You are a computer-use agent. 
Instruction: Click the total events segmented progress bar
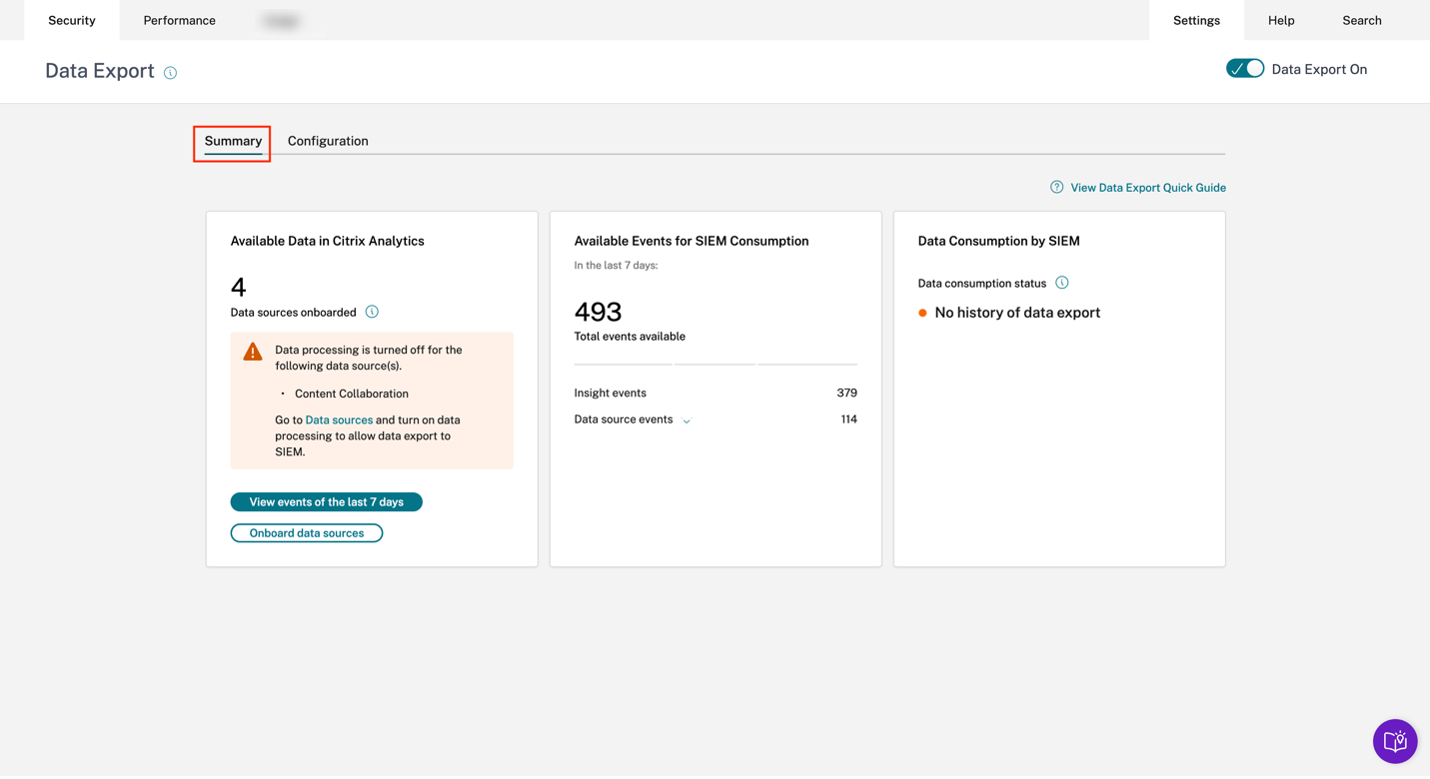coord(715,364)
